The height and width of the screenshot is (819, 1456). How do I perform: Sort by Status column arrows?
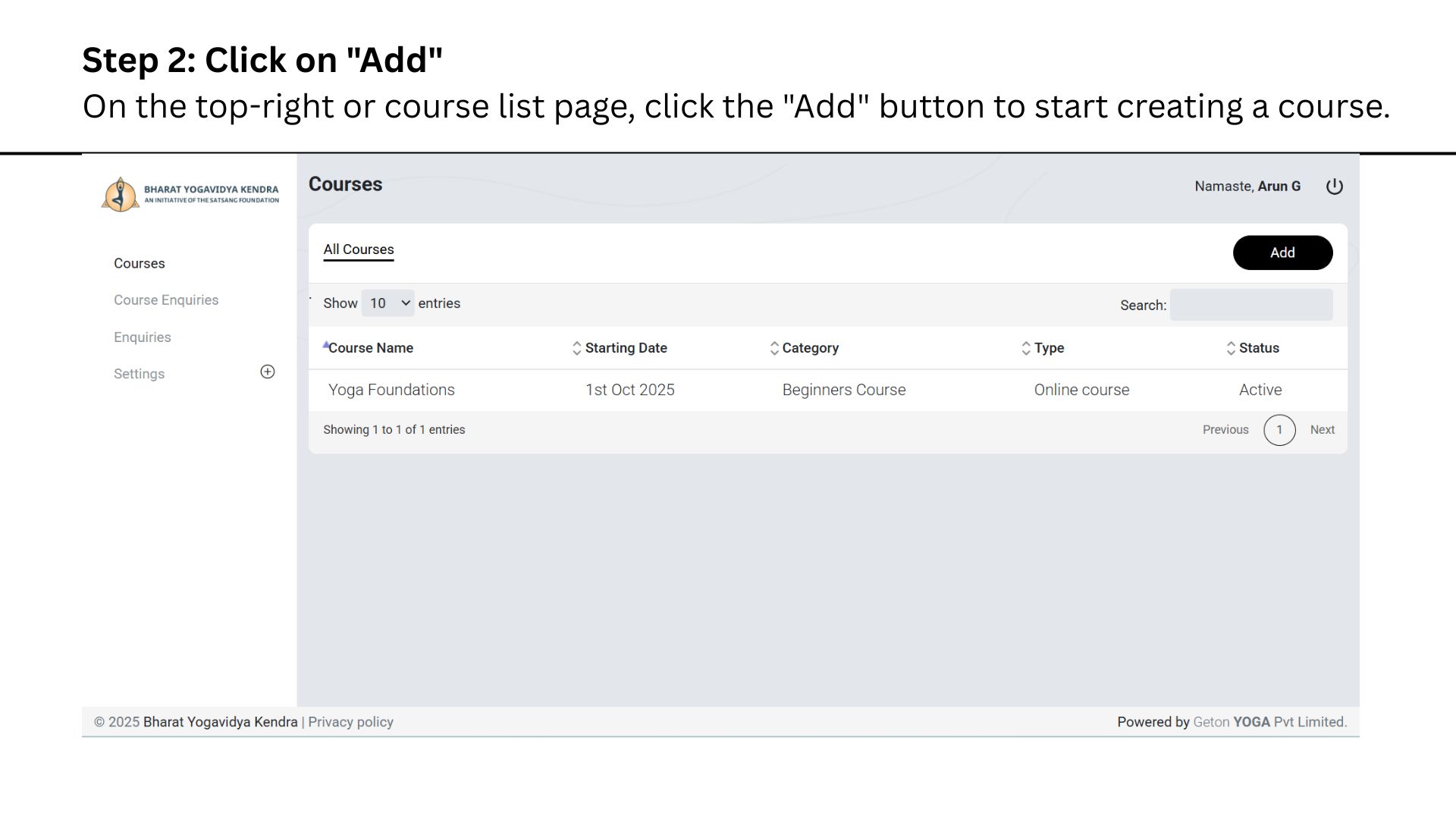pyautogui.click(x=1230, y=348)
